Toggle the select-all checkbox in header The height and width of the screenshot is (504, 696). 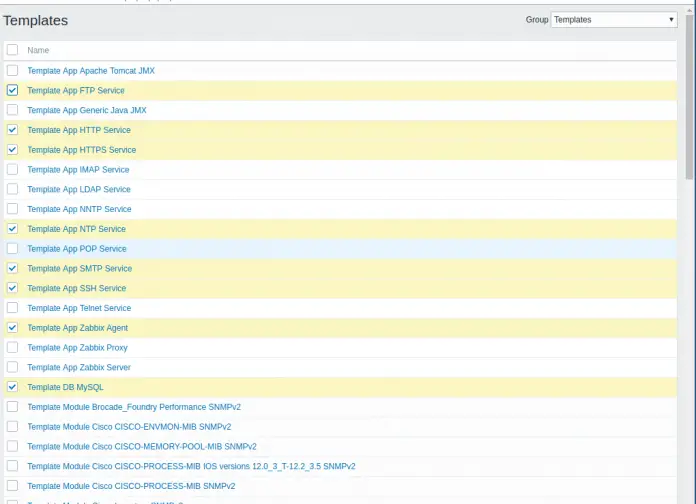tap(12, 50)
